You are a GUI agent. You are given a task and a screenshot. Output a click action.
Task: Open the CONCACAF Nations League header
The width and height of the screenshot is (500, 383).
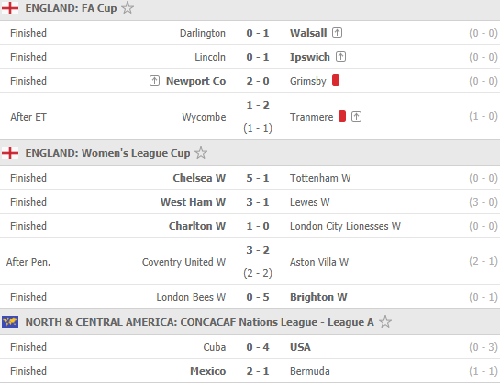tap(200, 322)
